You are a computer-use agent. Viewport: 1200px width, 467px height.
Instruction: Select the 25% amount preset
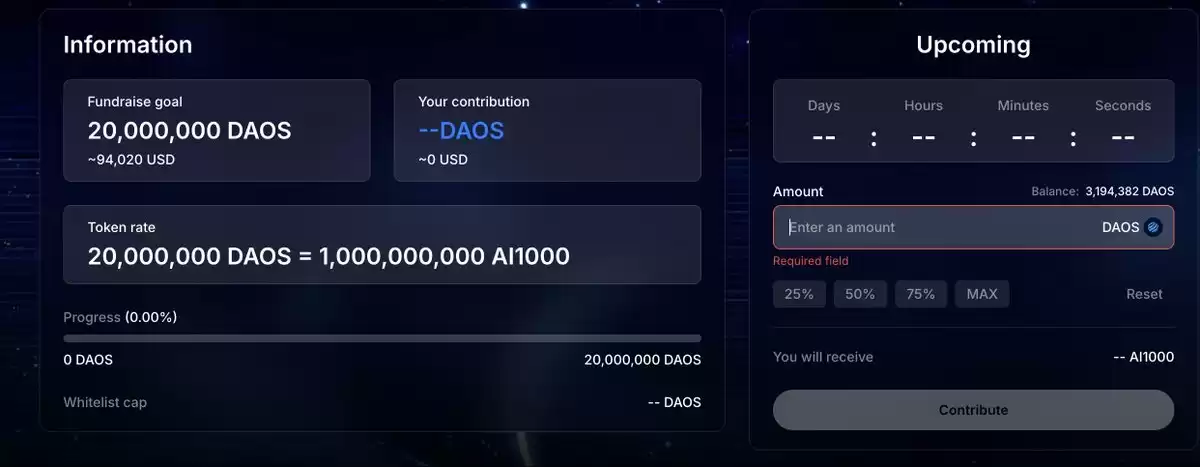point(799,294)
